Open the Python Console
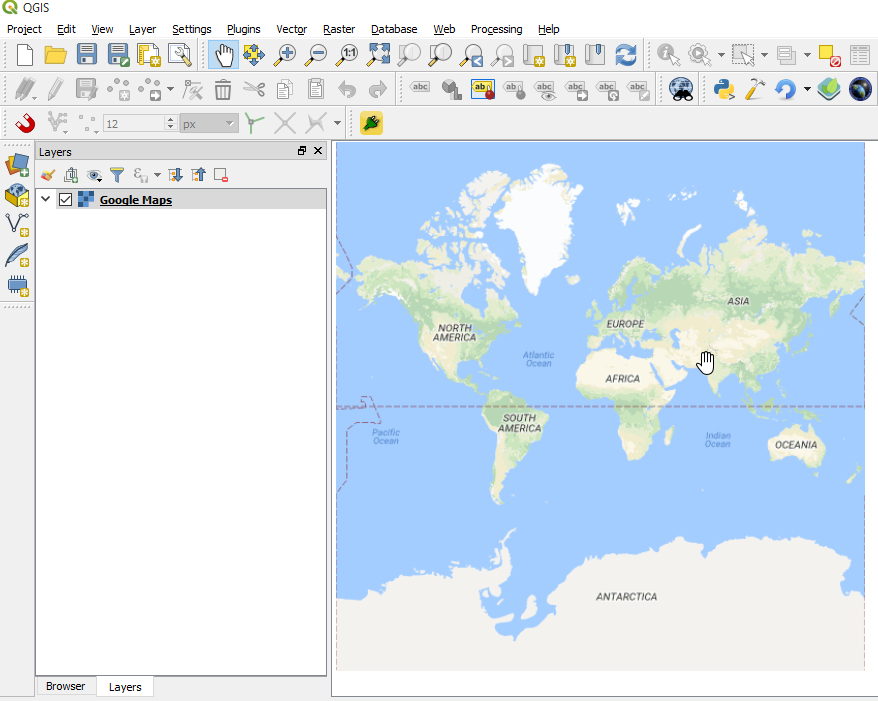The image size is (878, 701). click(x=723, y=89)
